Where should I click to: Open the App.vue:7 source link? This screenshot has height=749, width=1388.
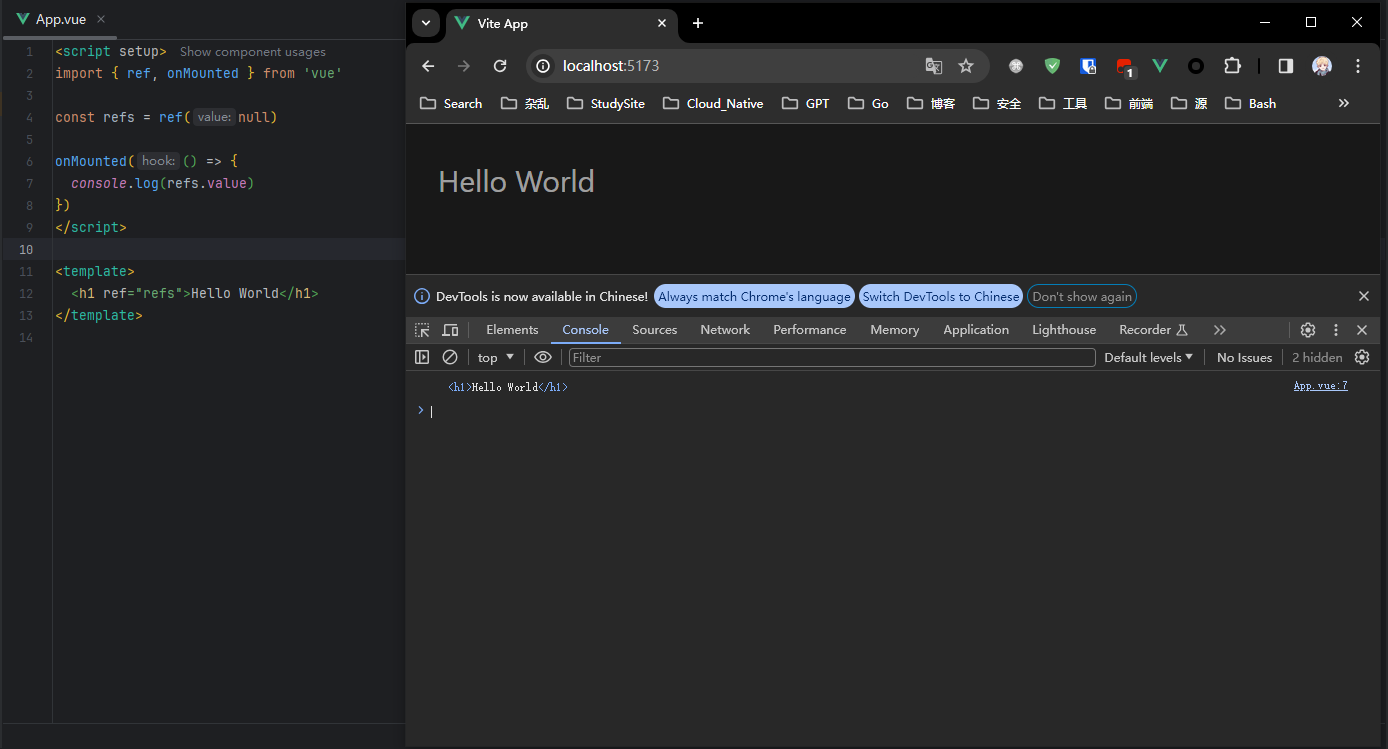(1320, 386)
